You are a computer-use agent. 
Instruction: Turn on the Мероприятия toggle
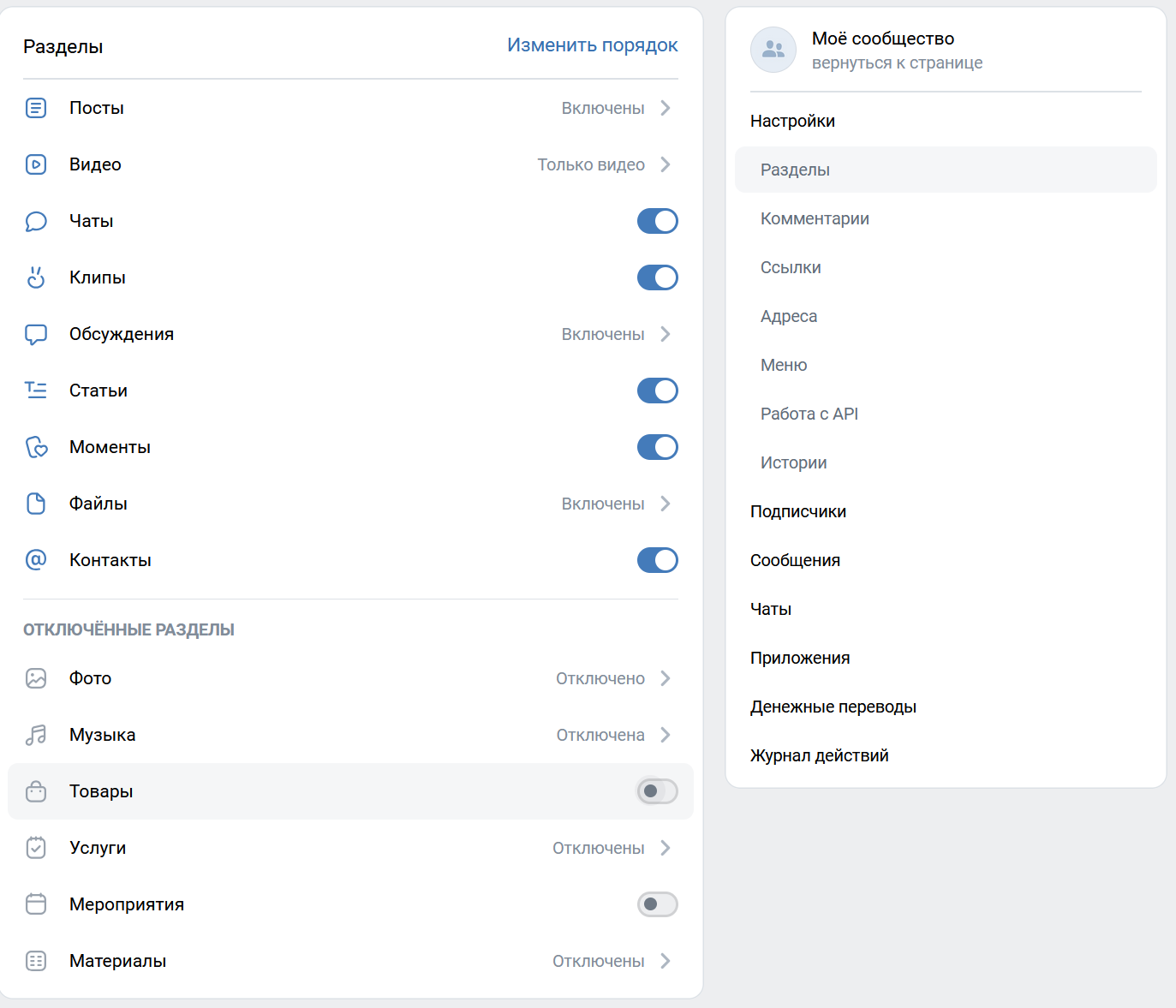click(657, 904)
